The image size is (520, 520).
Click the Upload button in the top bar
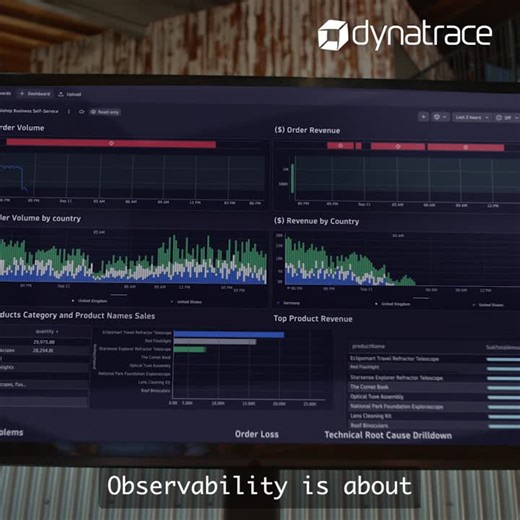pyautogui.click(x=70, y=94)
